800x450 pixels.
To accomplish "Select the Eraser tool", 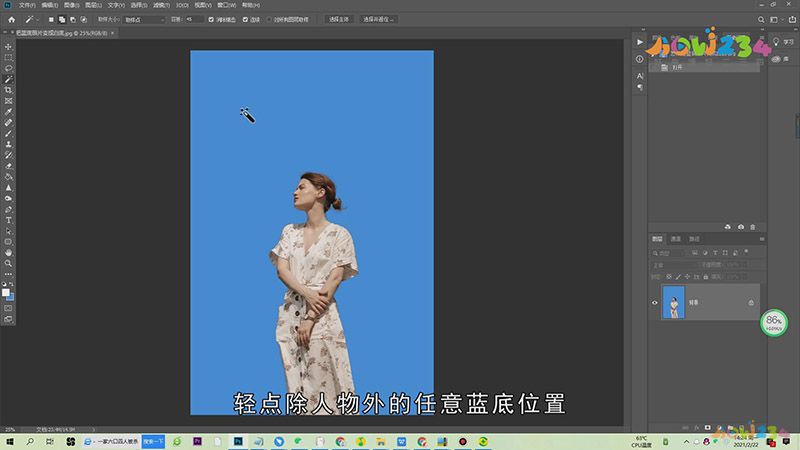I will (8, 166).
